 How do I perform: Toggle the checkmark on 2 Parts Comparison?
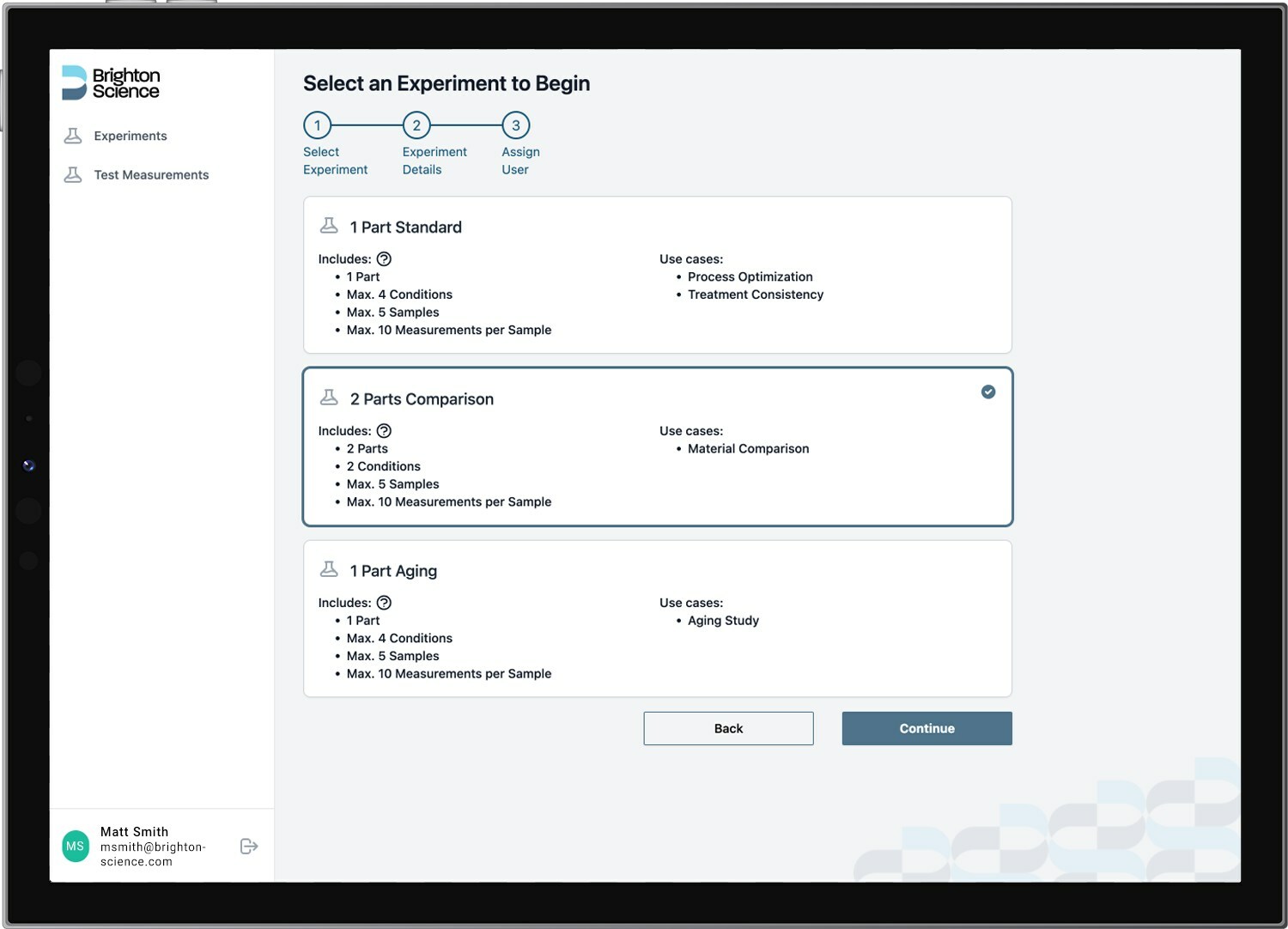click(988, 392)
